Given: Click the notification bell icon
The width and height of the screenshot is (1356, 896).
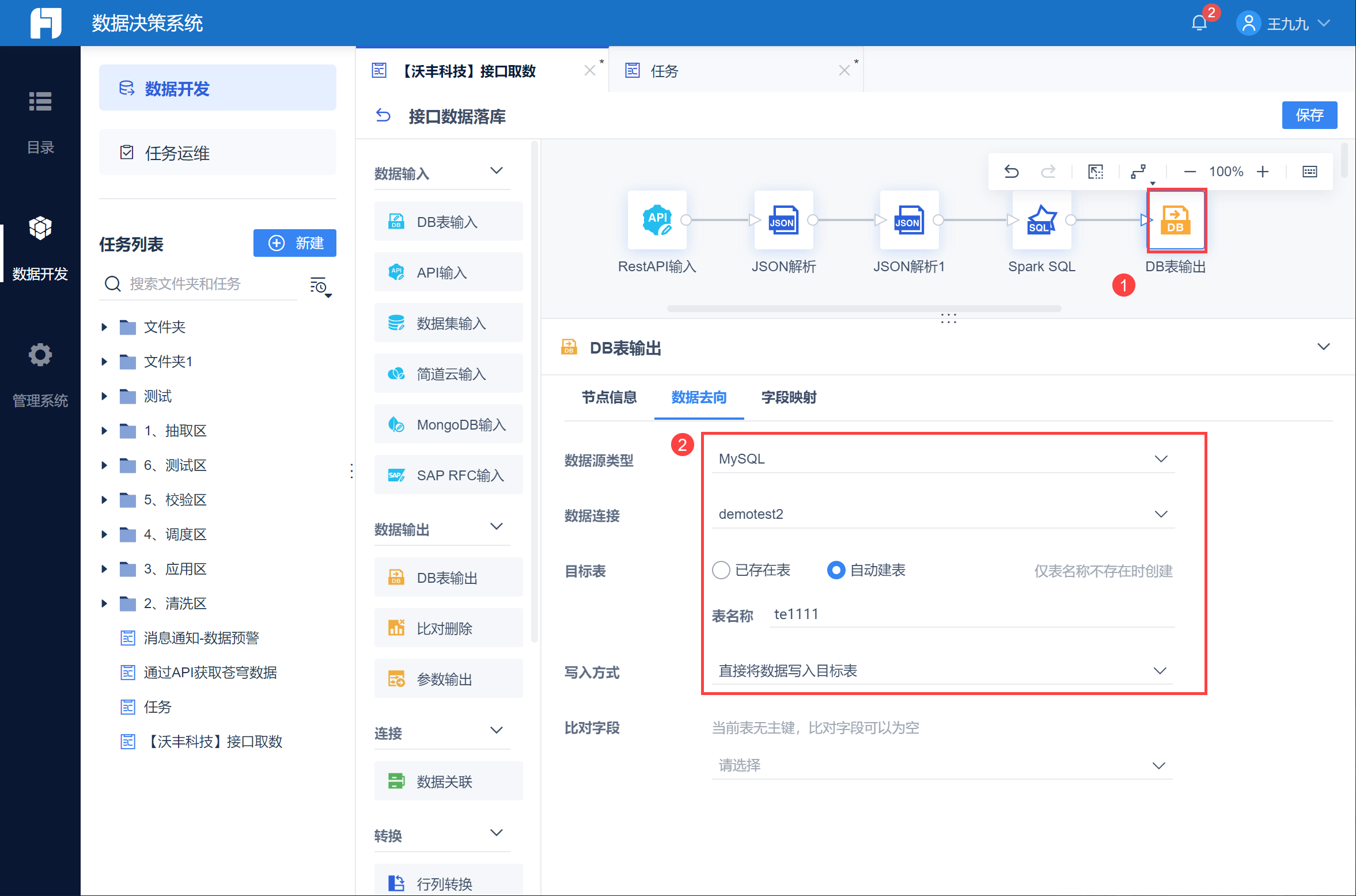Looking at the screenshot, I should (1199, 23).
